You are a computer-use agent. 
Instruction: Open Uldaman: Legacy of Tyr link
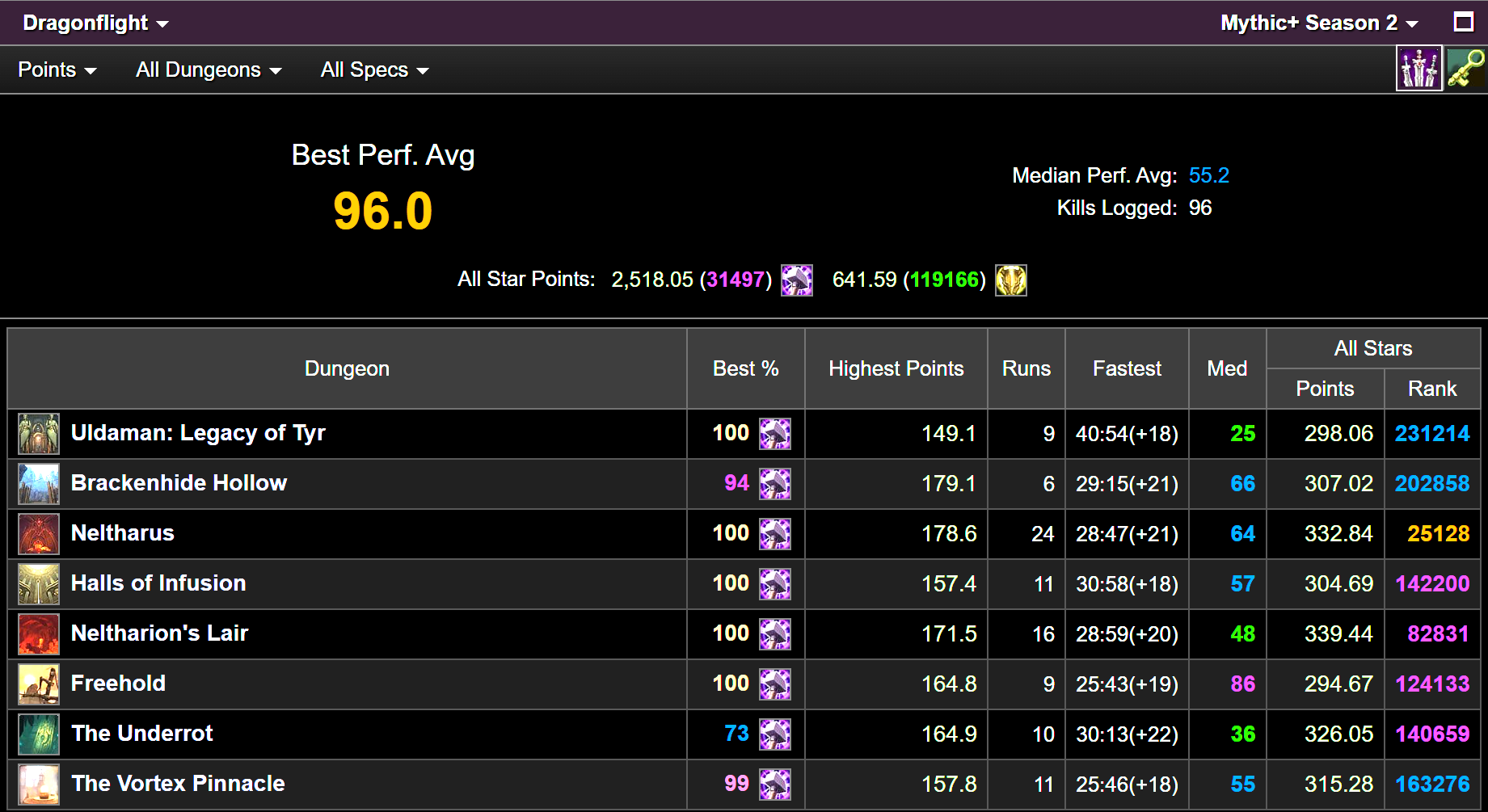(x=198, y=433)
